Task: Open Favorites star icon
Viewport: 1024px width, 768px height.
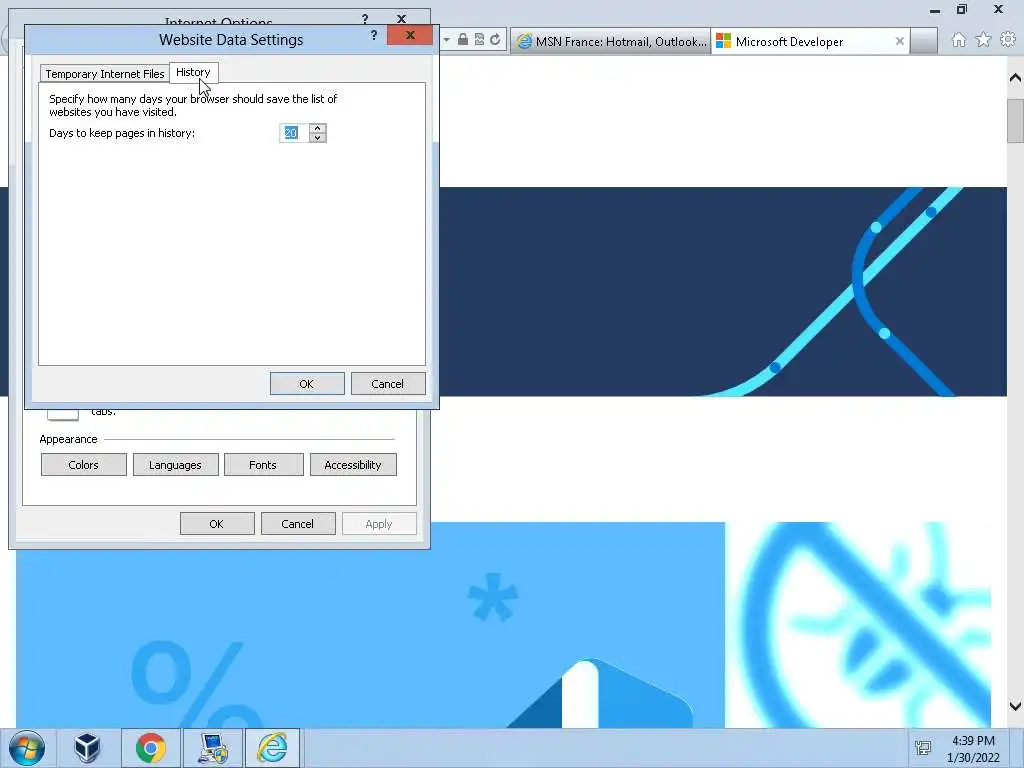Action: (983, 40)
